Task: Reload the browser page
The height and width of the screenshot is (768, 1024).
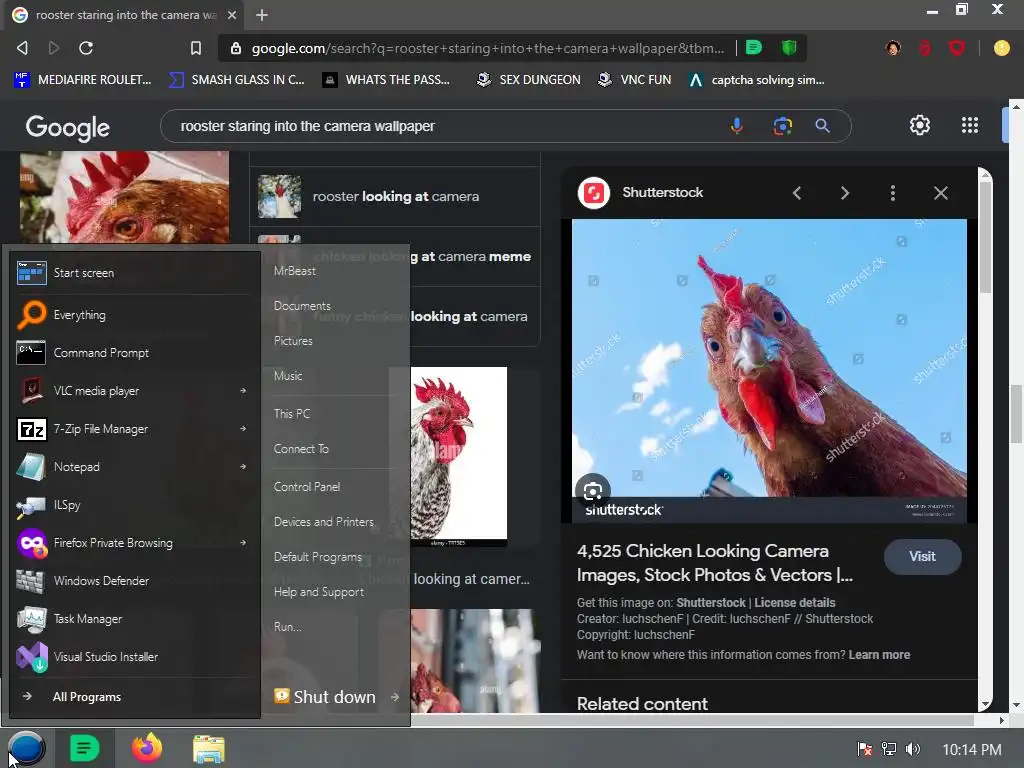Action: click(x=86, y=48)
